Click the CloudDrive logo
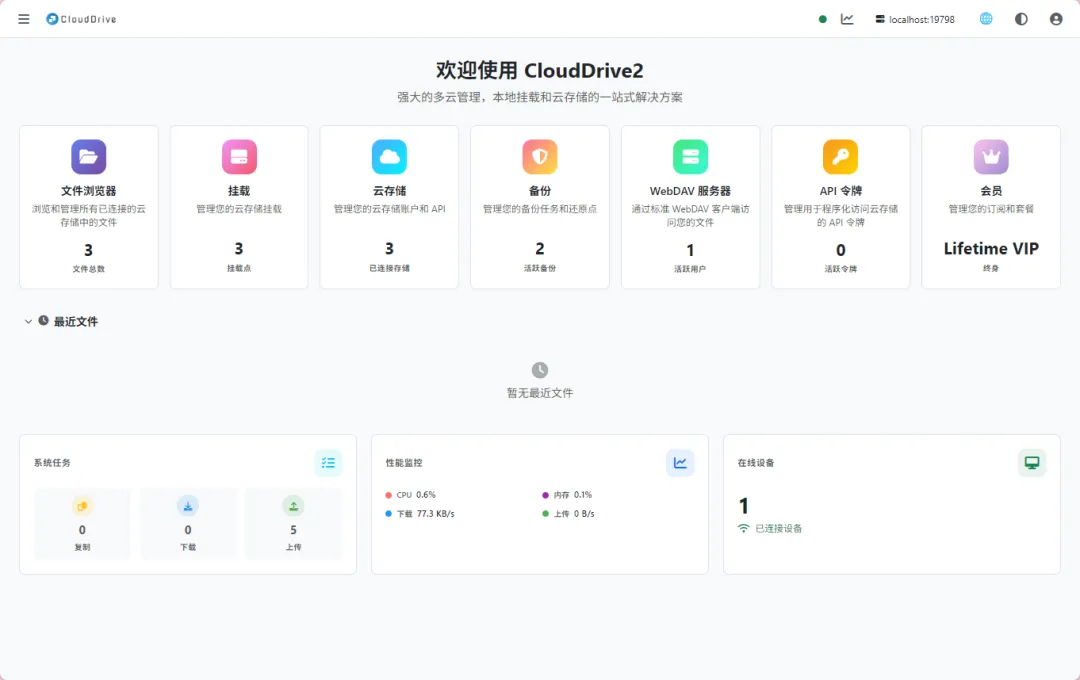This screenshot has height=680, width=1080. tap(81, 19)
